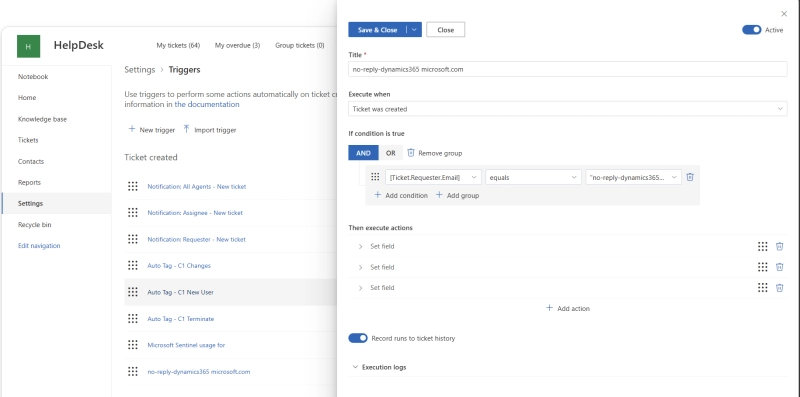This screenshot has height=397, width=800.
Task: Click the Title input field
Action: (567, 69)
